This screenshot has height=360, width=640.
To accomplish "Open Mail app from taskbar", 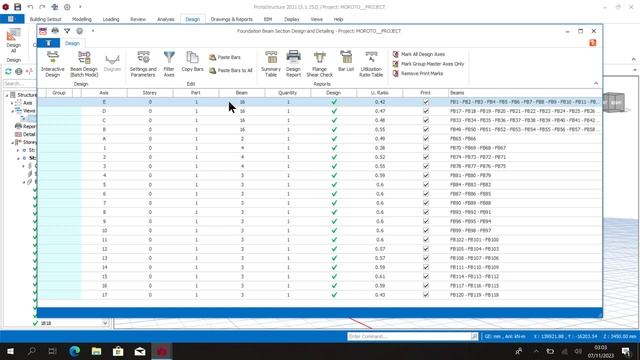I will pos(140,351).
